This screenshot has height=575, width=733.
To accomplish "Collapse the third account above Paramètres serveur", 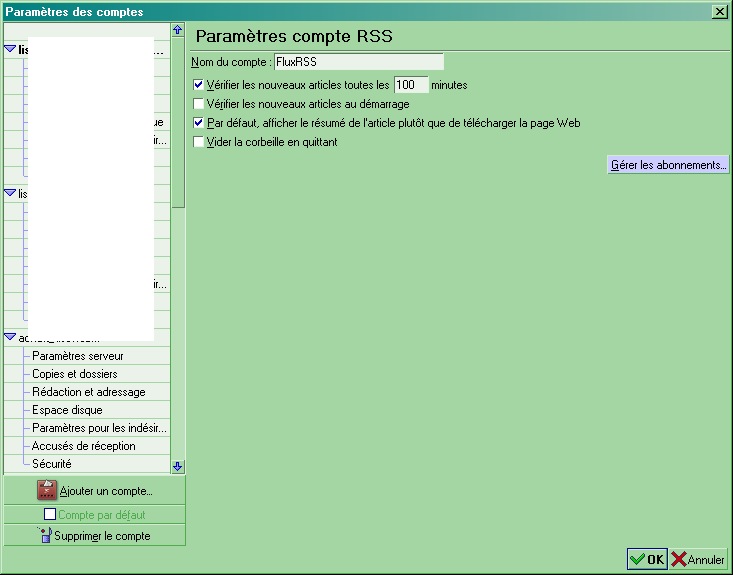I will pyautogui.click(x=10, y=337).
